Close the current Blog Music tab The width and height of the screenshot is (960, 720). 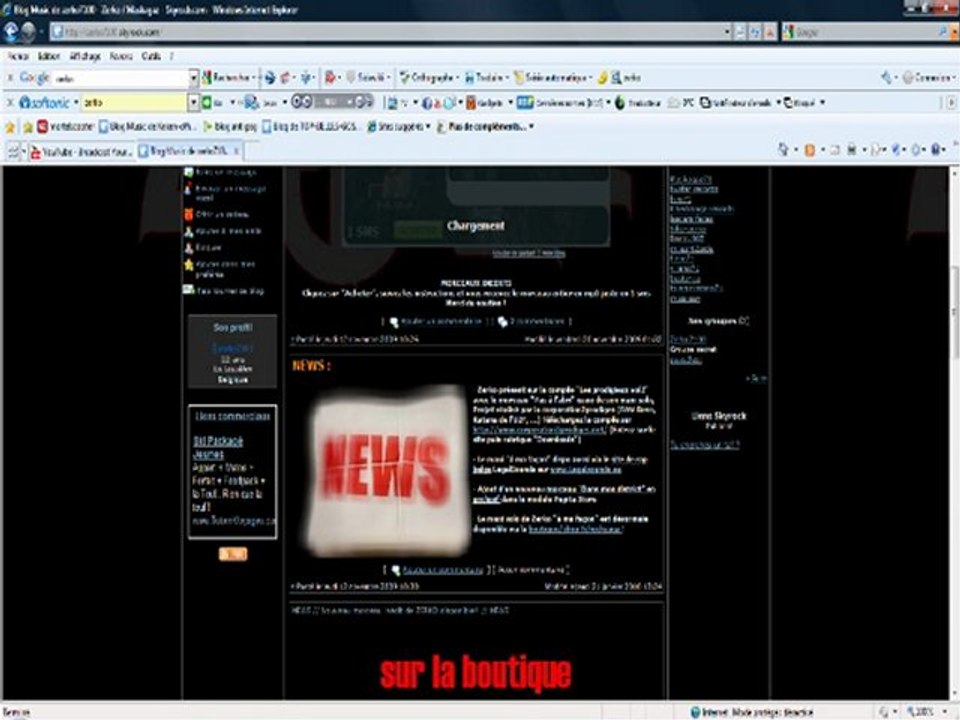click(236, 151)
